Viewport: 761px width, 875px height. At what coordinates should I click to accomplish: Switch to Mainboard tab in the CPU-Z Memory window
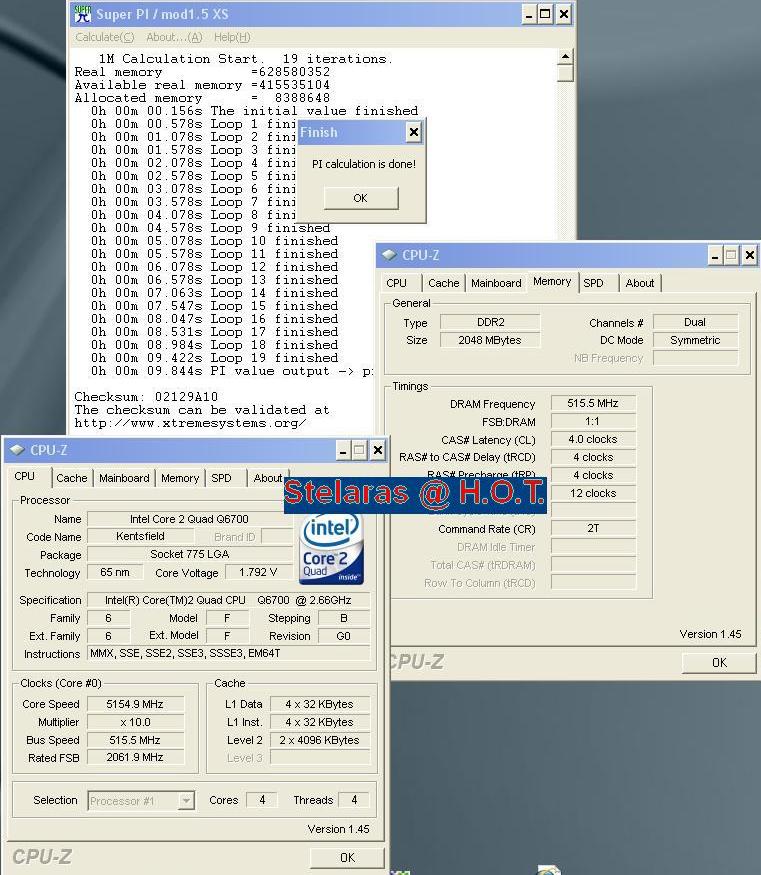click(x=496, y=283)
